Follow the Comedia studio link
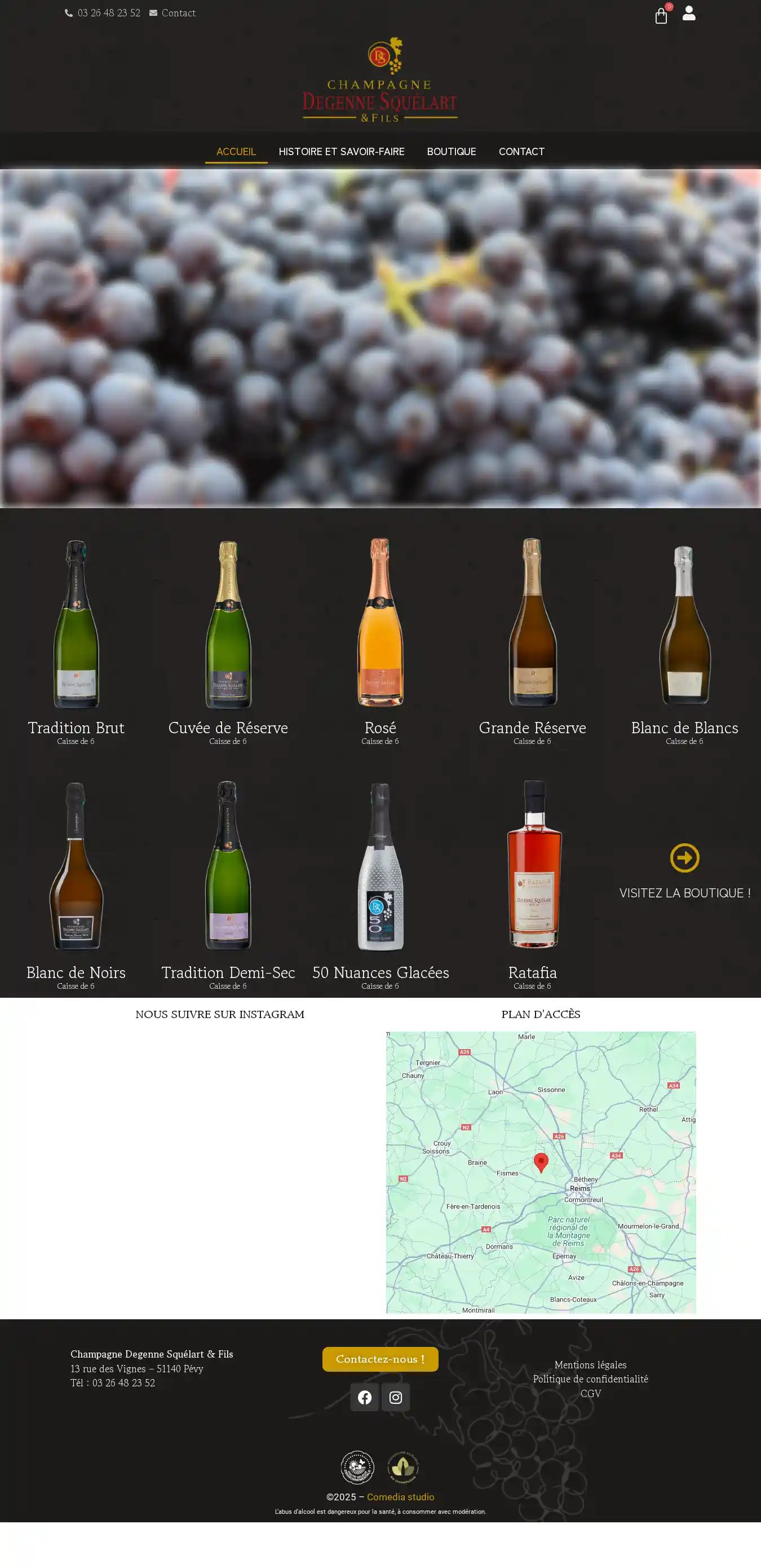 coord(400,1497)
